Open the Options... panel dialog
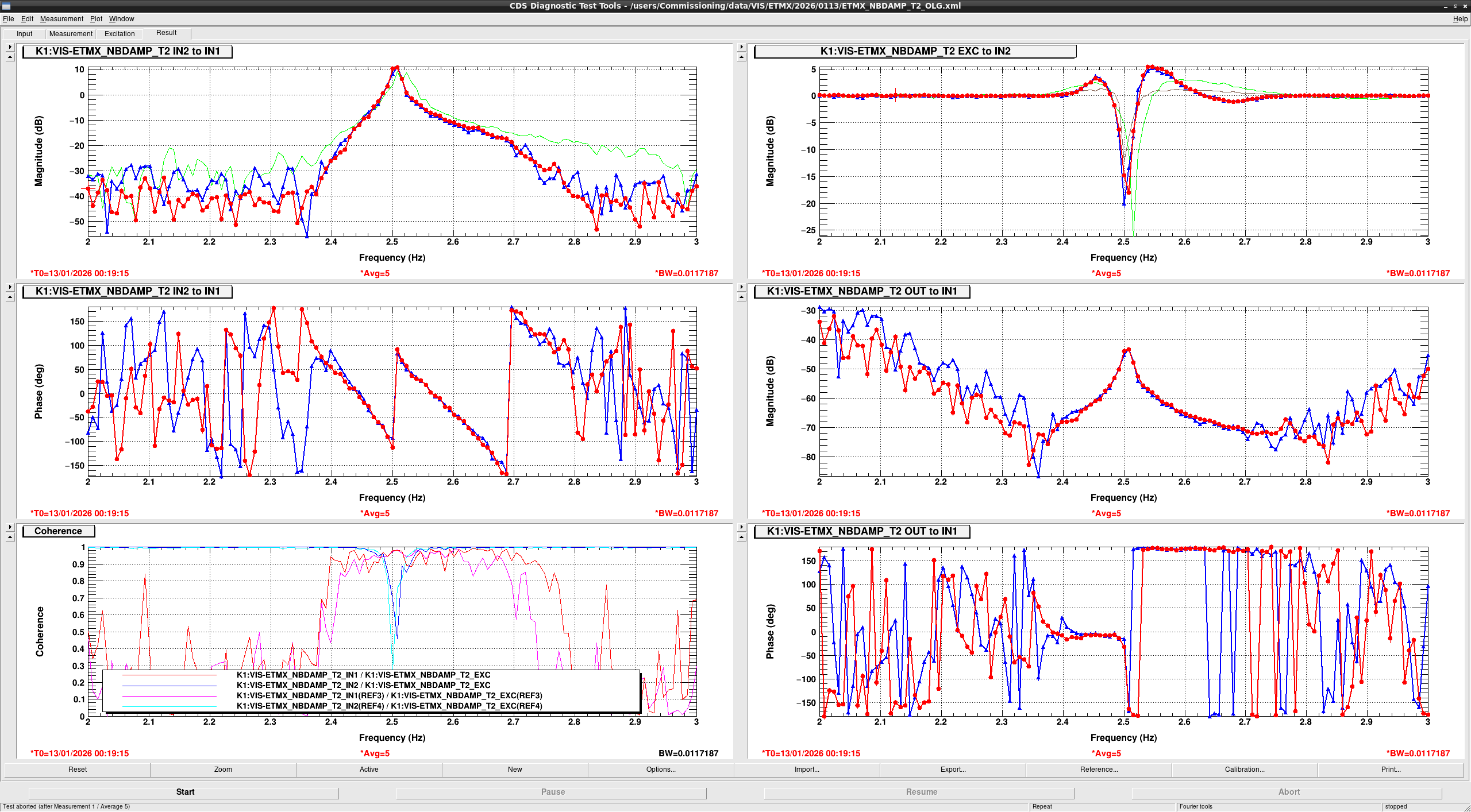The image size is (1471, 812). pyautogui.click(x=661, y=770)
